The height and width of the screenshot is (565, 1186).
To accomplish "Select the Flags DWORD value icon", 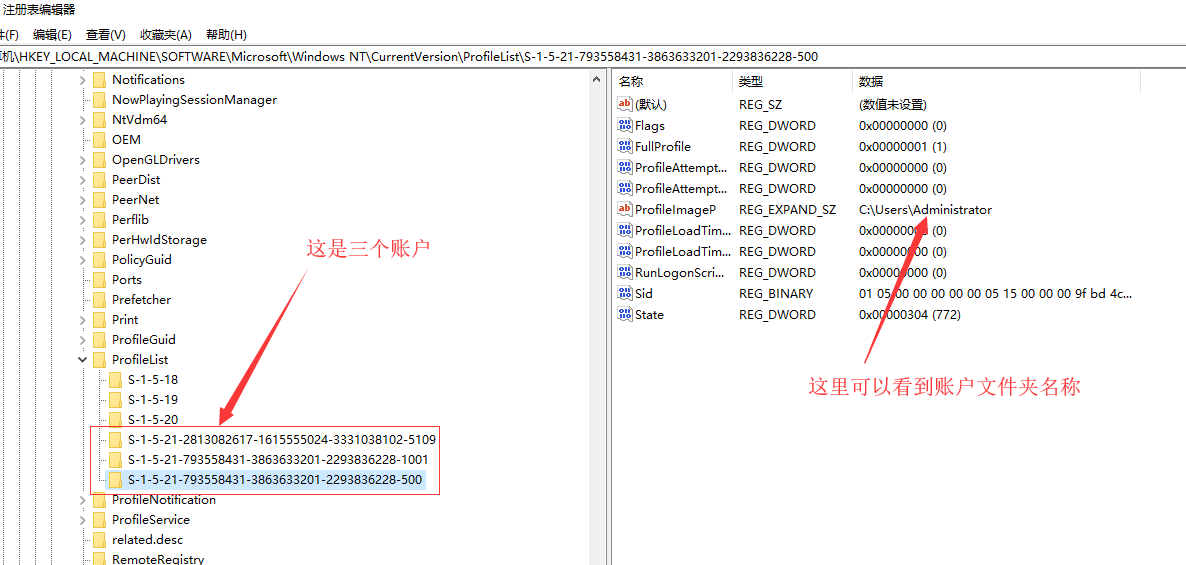I will 626,126.
